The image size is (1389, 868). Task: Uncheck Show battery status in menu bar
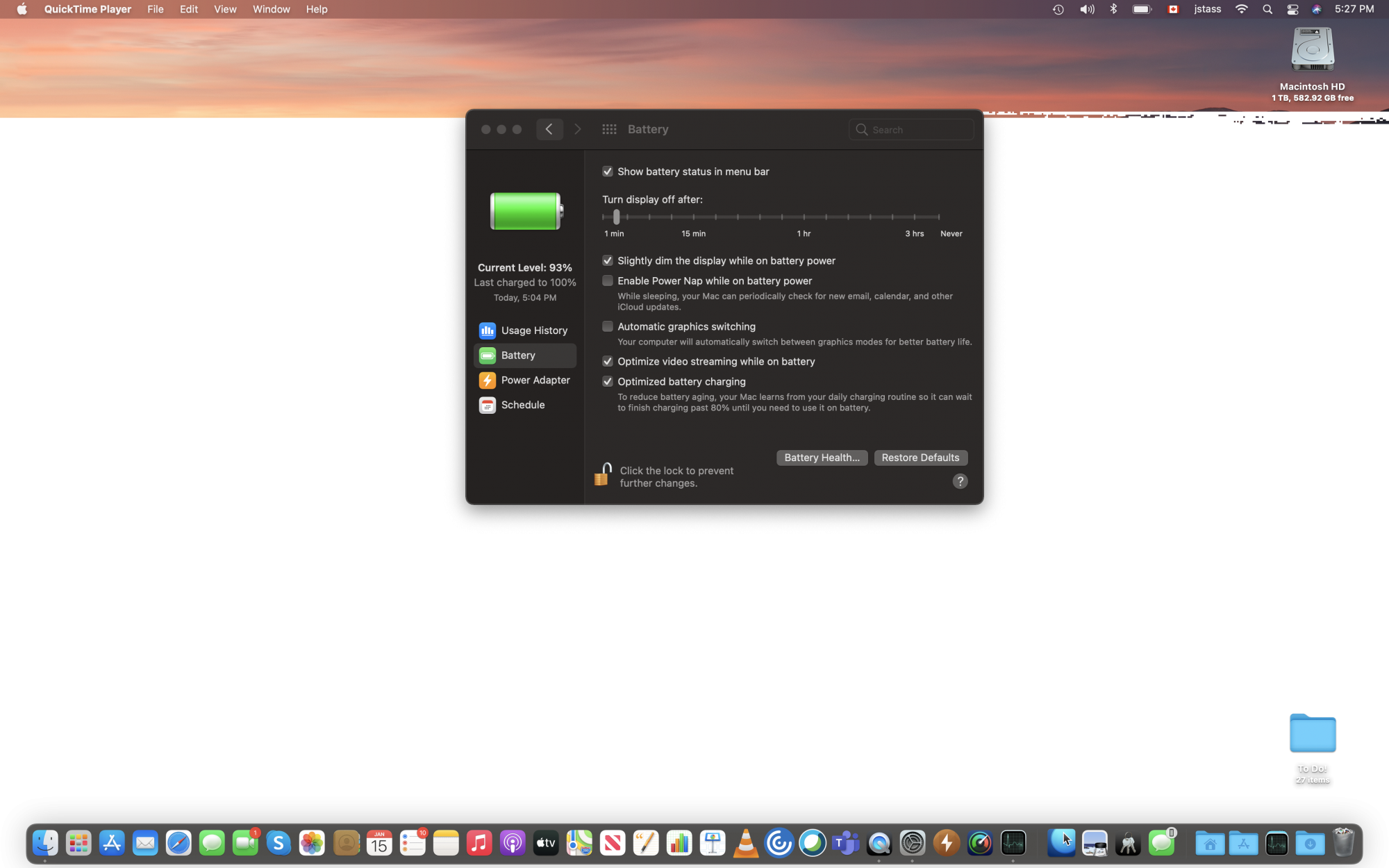click(607, 172)
